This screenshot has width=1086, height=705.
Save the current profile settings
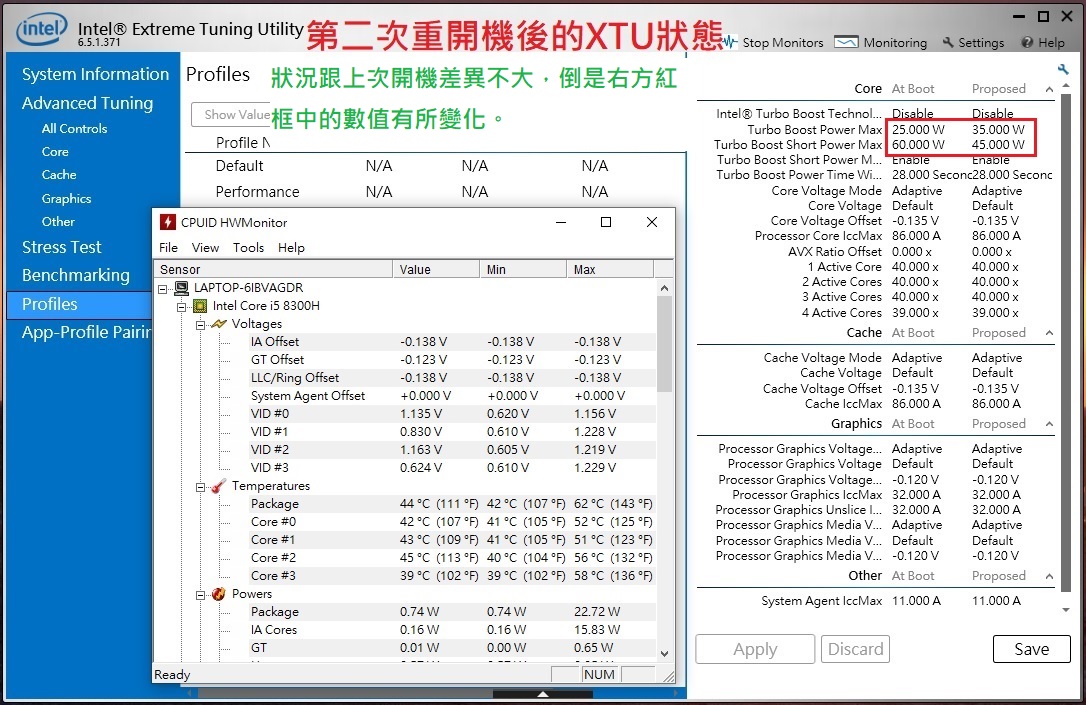click(x=1031, y=648)
